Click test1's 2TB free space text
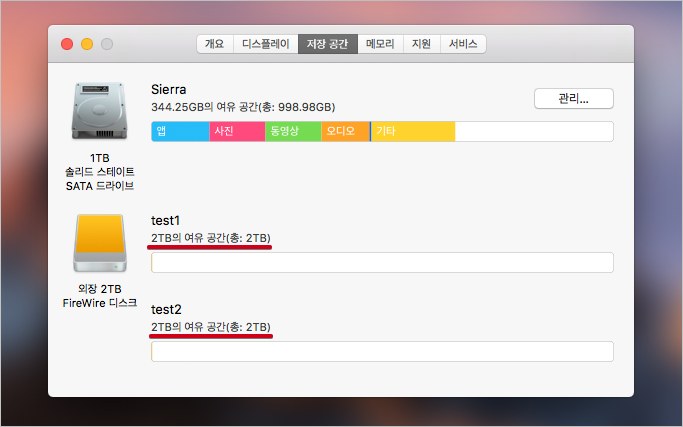Viewport: 683px width, 427px height. click(x=211, y=238)
